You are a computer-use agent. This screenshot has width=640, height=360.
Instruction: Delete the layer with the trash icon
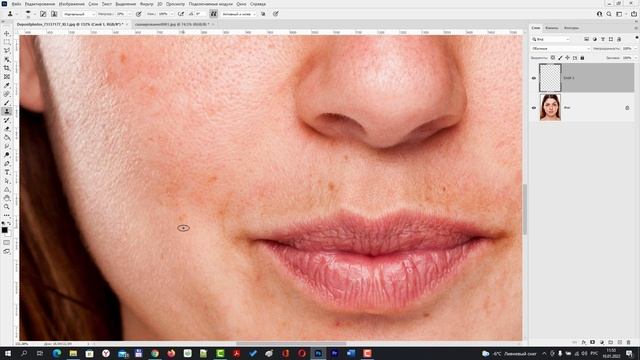(x=629, y=342)
